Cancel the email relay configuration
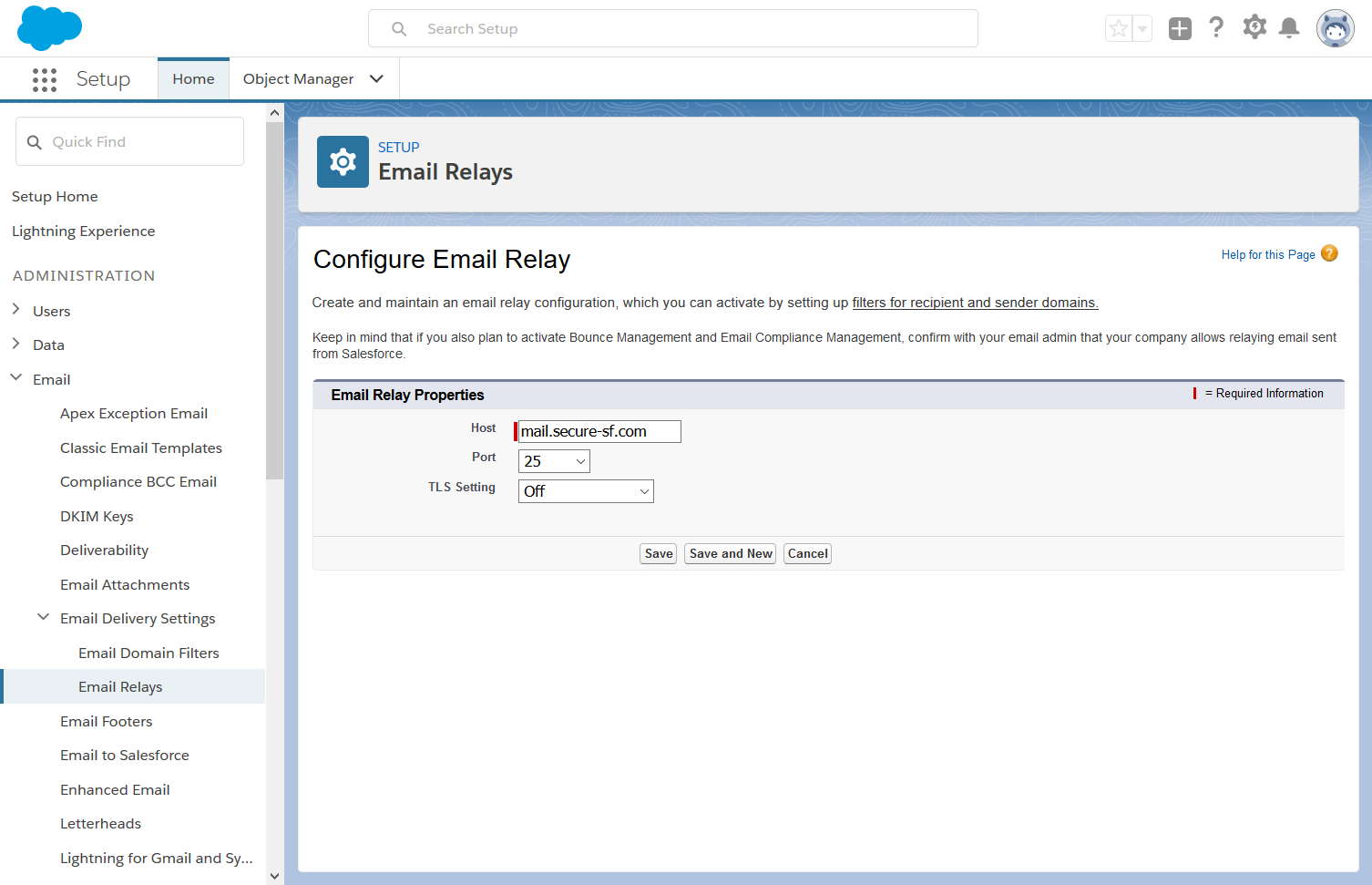 click(807, 553)
